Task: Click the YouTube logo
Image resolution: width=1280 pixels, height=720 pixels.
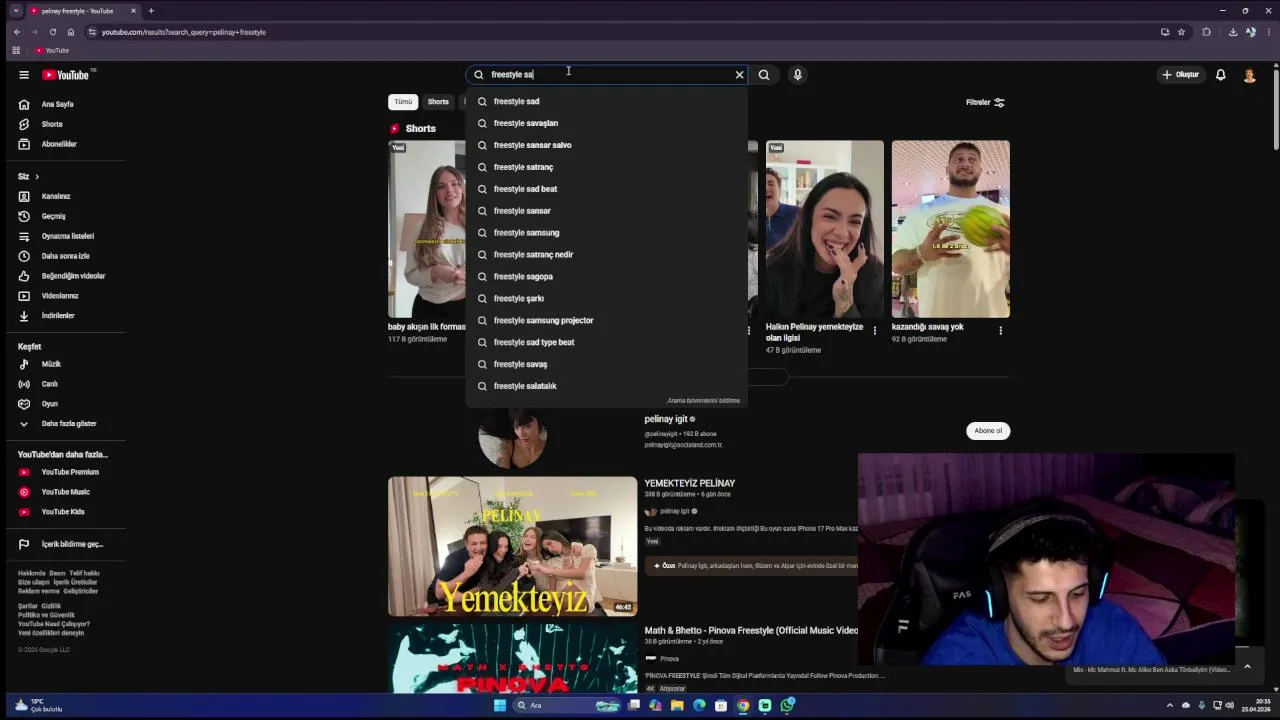Action: (x=66, y=75)
